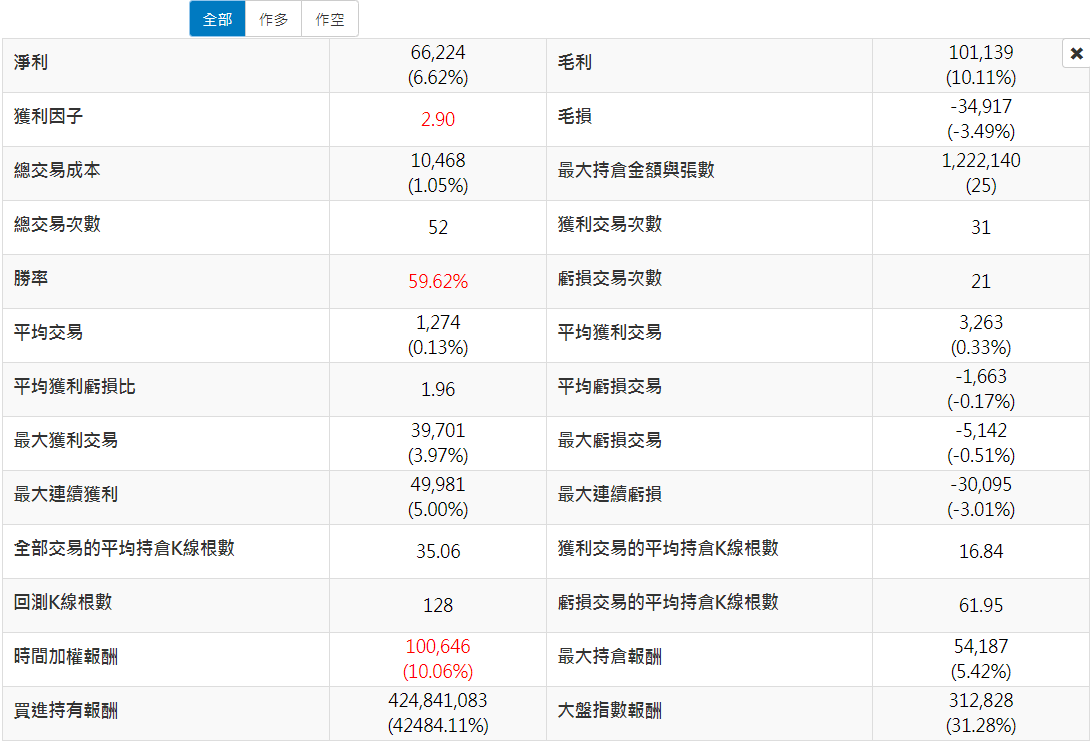Click the 毛損 label
Screen dimensions: 1090x741
pyautogui.click(x=575, y=117)
